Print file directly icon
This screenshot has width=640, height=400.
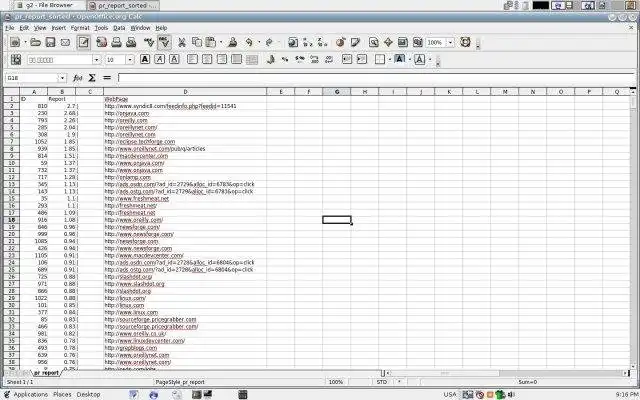[x=116, y=42]
